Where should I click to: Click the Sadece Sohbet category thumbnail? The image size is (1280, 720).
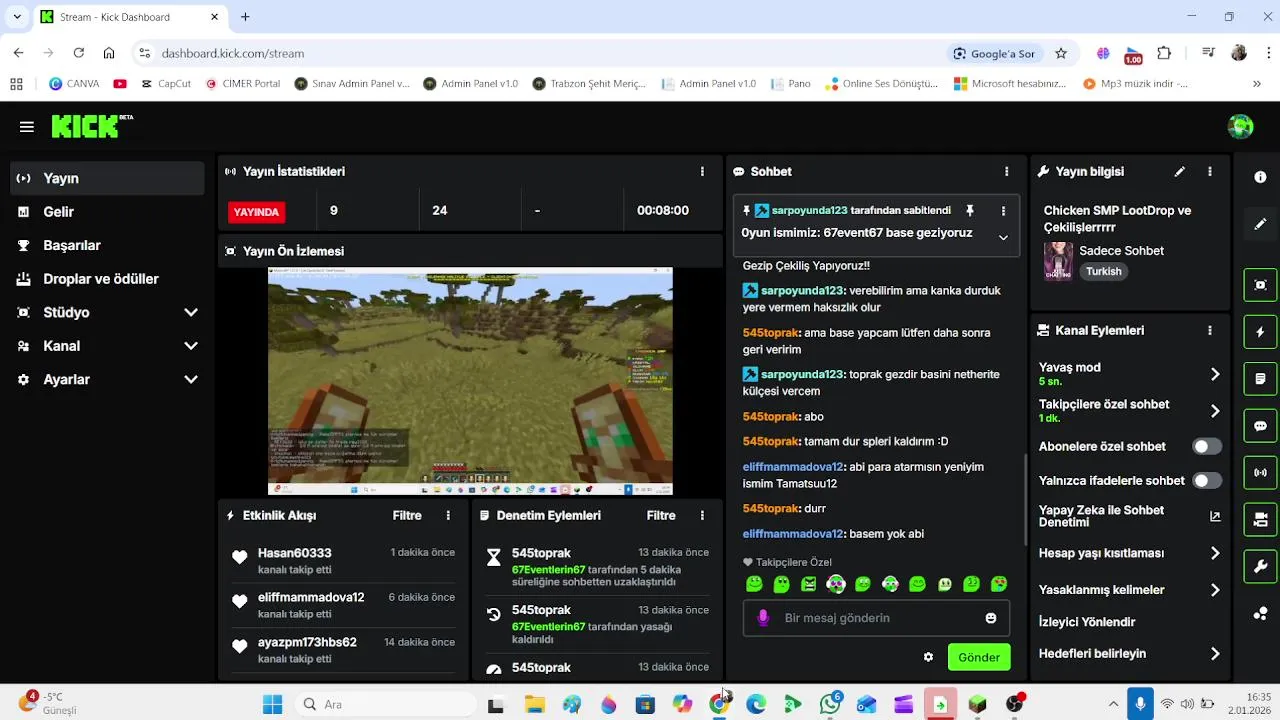pos(1058,262)
